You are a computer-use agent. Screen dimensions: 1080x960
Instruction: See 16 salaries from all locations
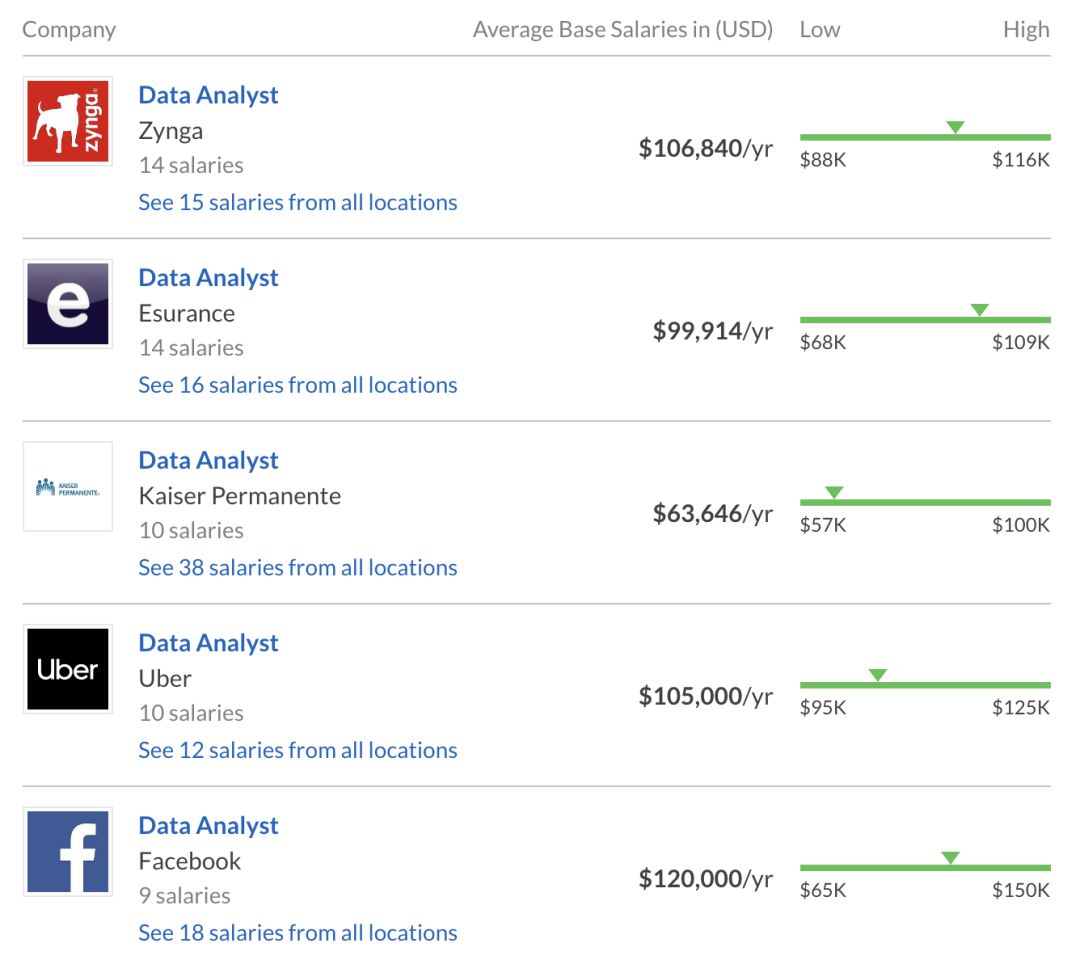click(297, 385)
